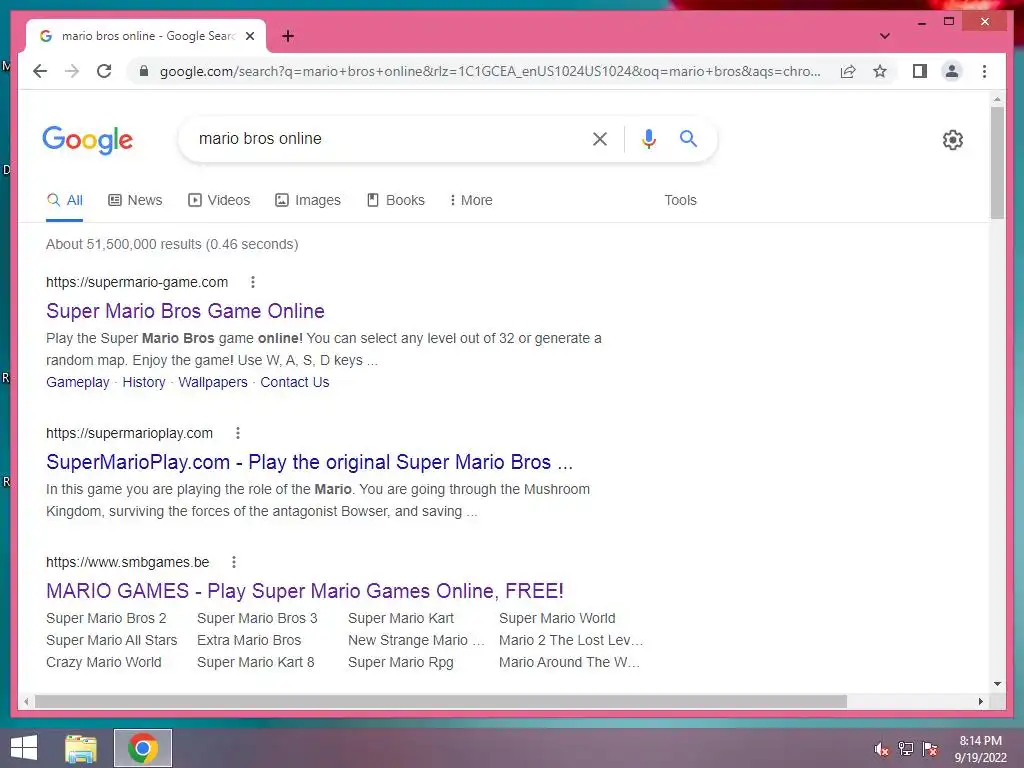Open the Super Mario Bros 3 link
This screenshot has height=768, width=1024.
(x=257, y=618)
